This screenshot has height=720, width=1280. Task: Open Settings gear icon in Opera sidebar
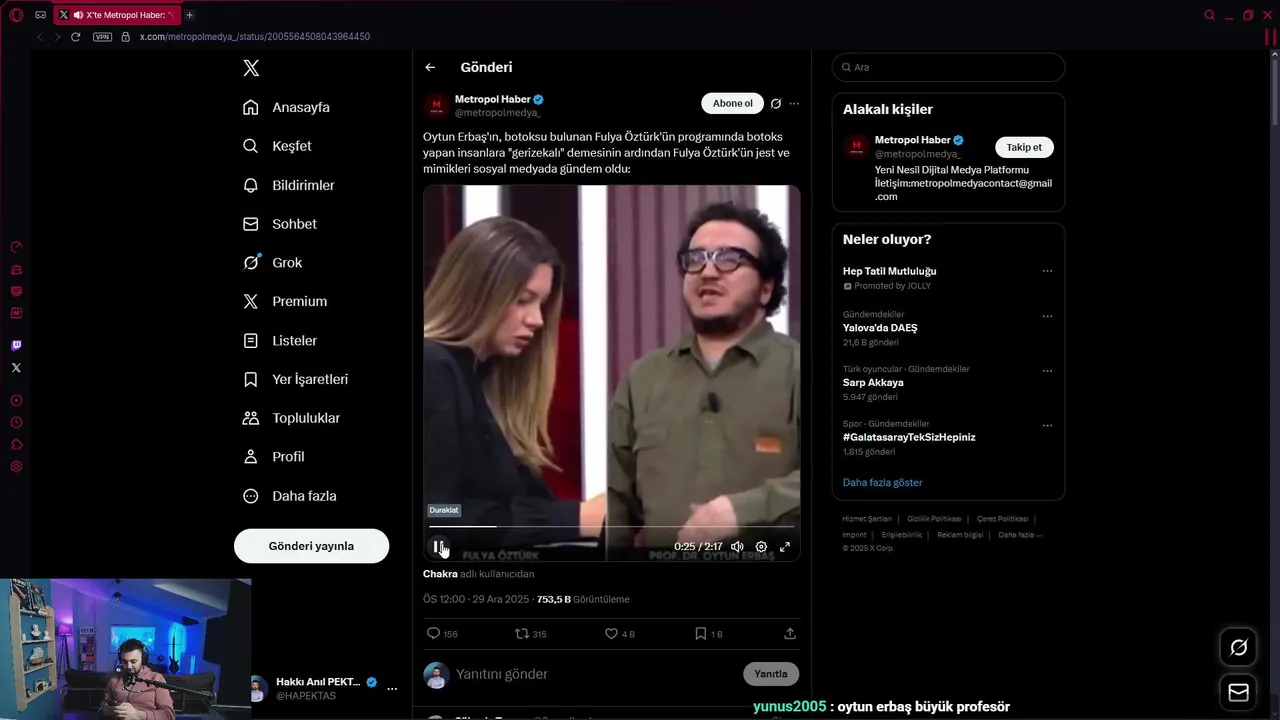16,467
